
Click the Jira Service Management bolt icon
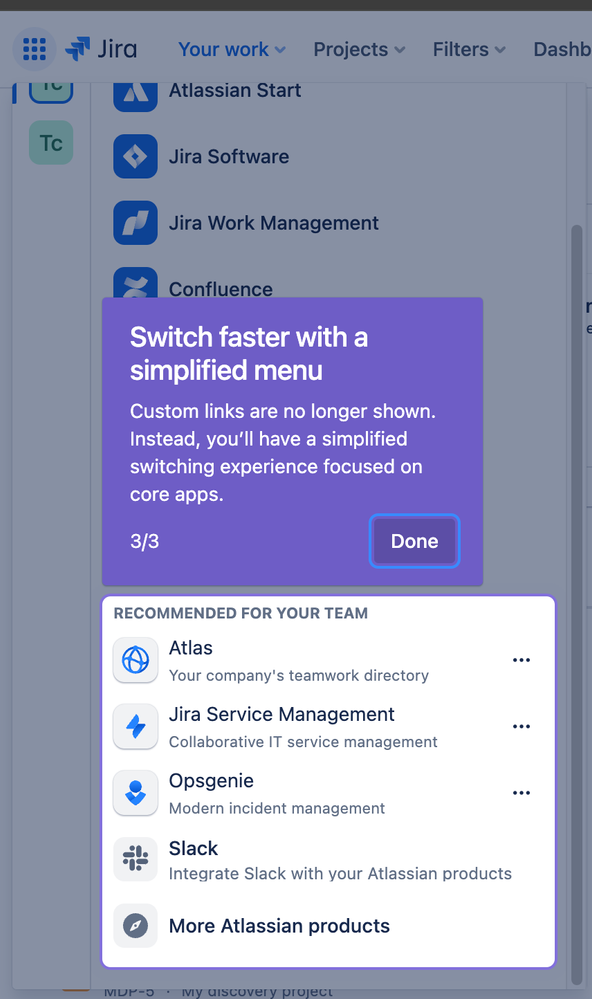coord(135,726)
